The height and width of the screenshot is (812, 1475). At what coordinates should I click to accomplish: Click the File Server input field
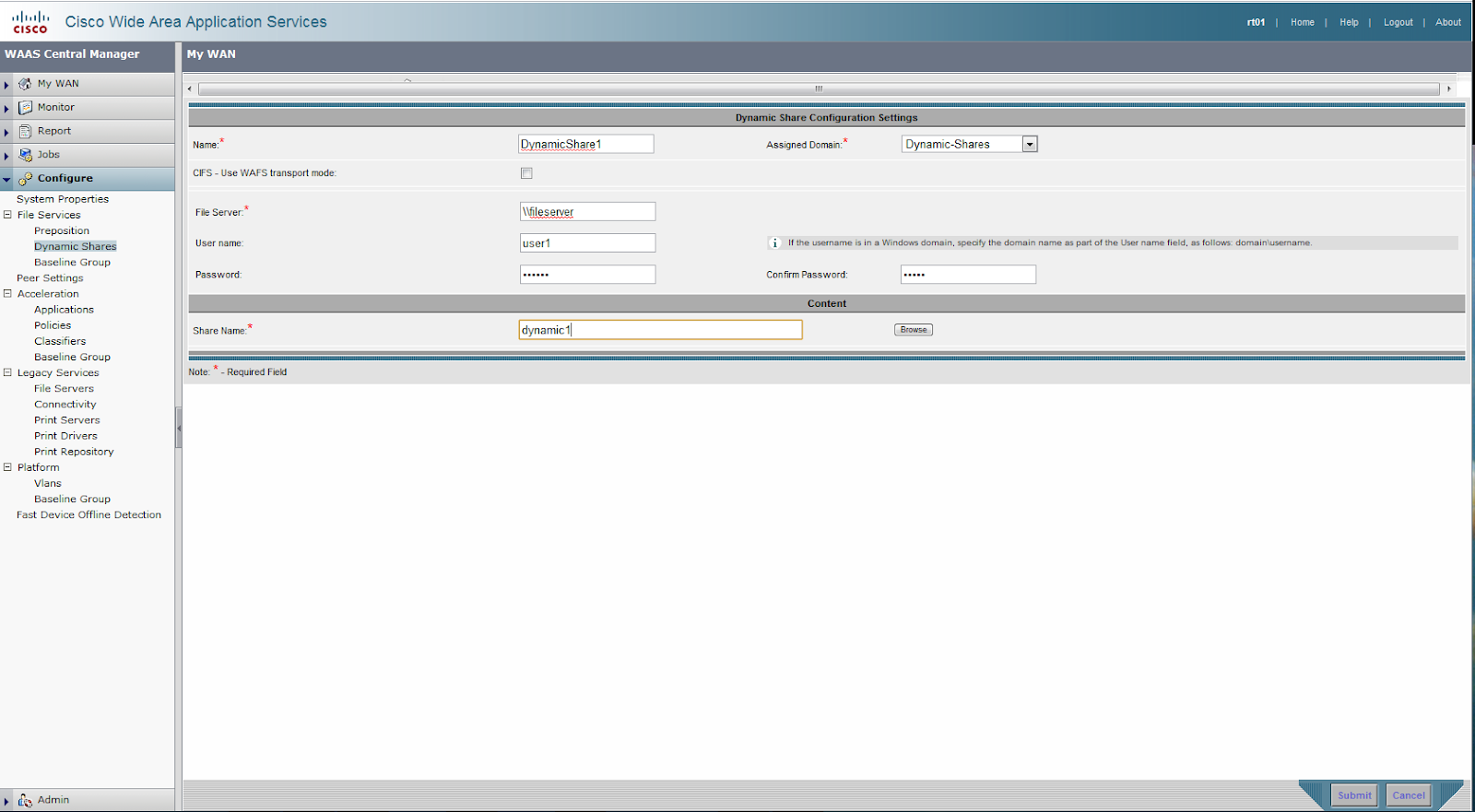(587, 212)
